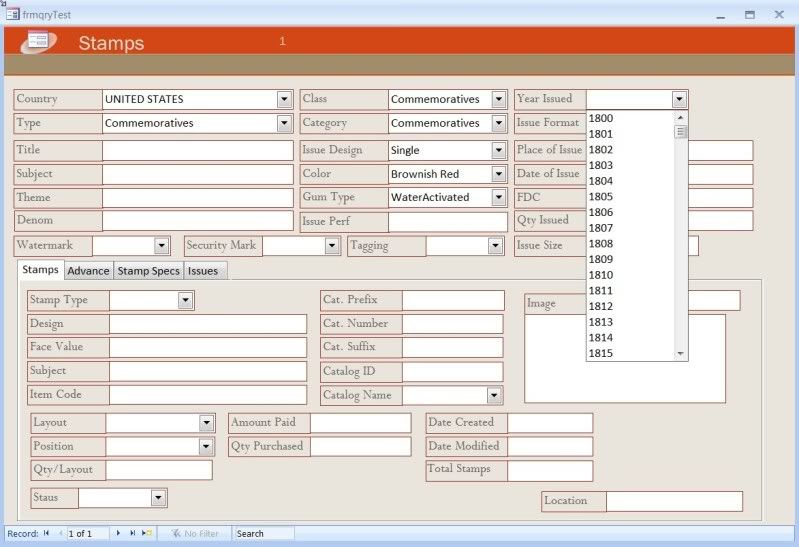Open the Country dropdown arrow
This screenshot has width=799, height=547.
(284, 99)
